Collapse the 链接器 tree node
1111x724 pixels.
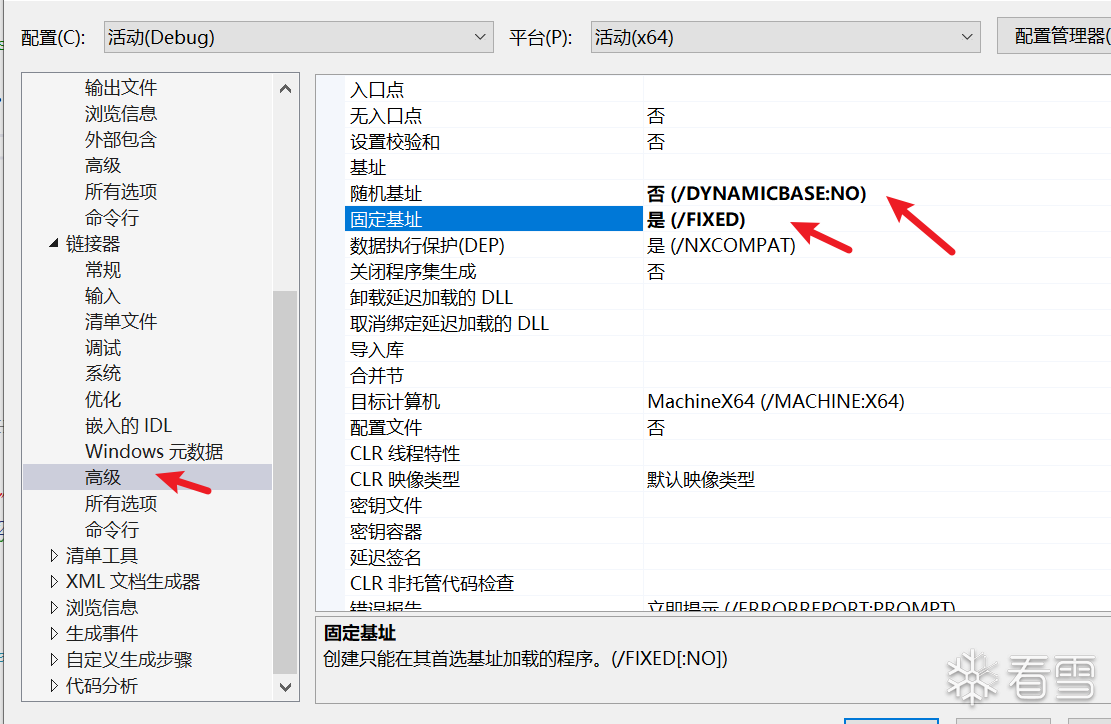point(54,244)
